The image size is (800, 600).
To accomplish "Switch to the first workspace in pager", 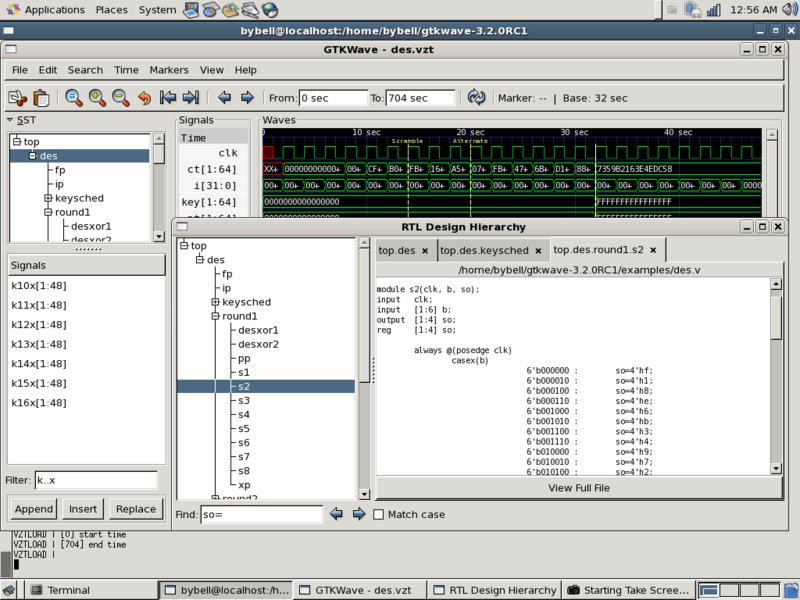I will (708, 590).
